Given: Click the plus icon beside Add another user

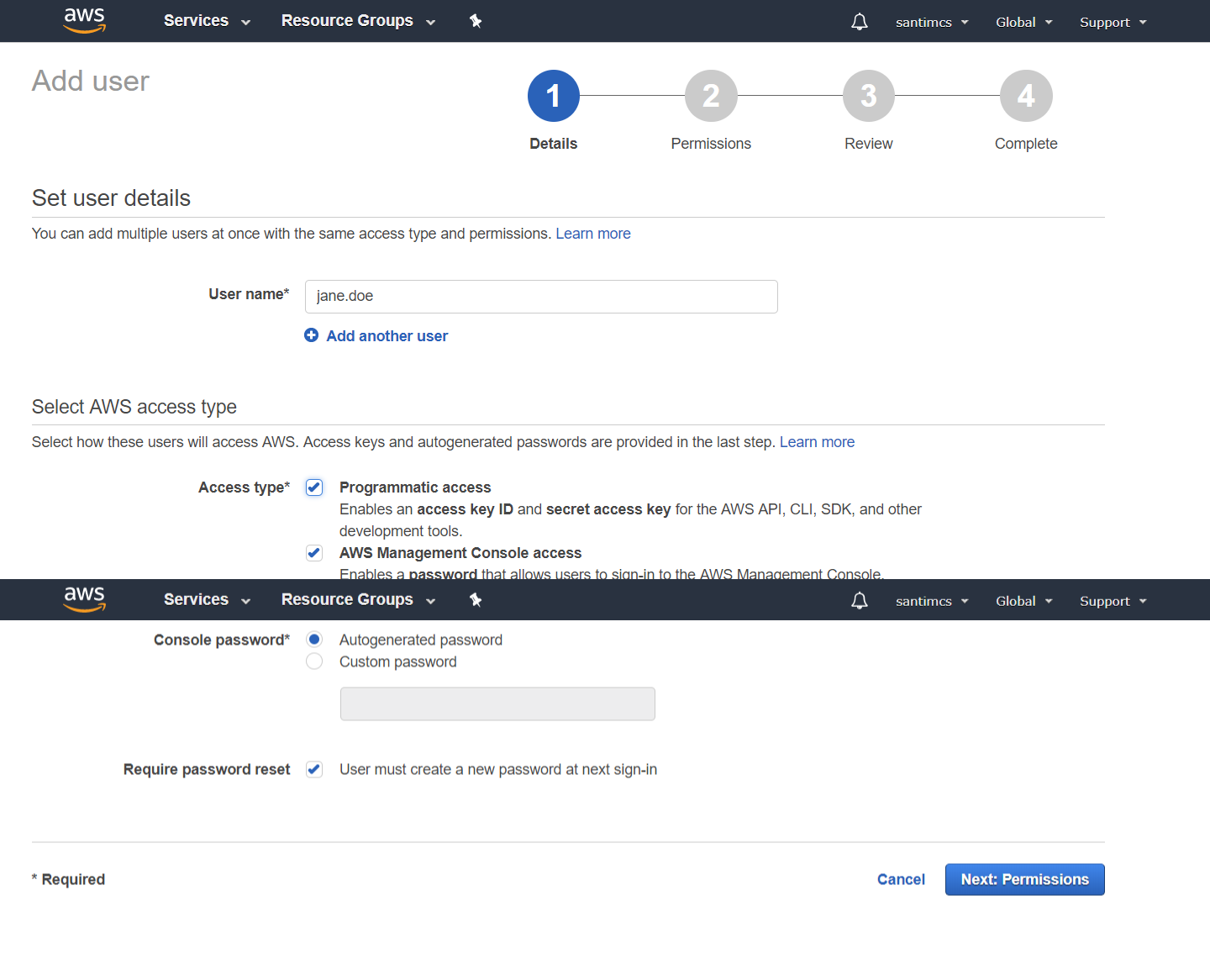Looking at the screenshot, I should point(311,335).
